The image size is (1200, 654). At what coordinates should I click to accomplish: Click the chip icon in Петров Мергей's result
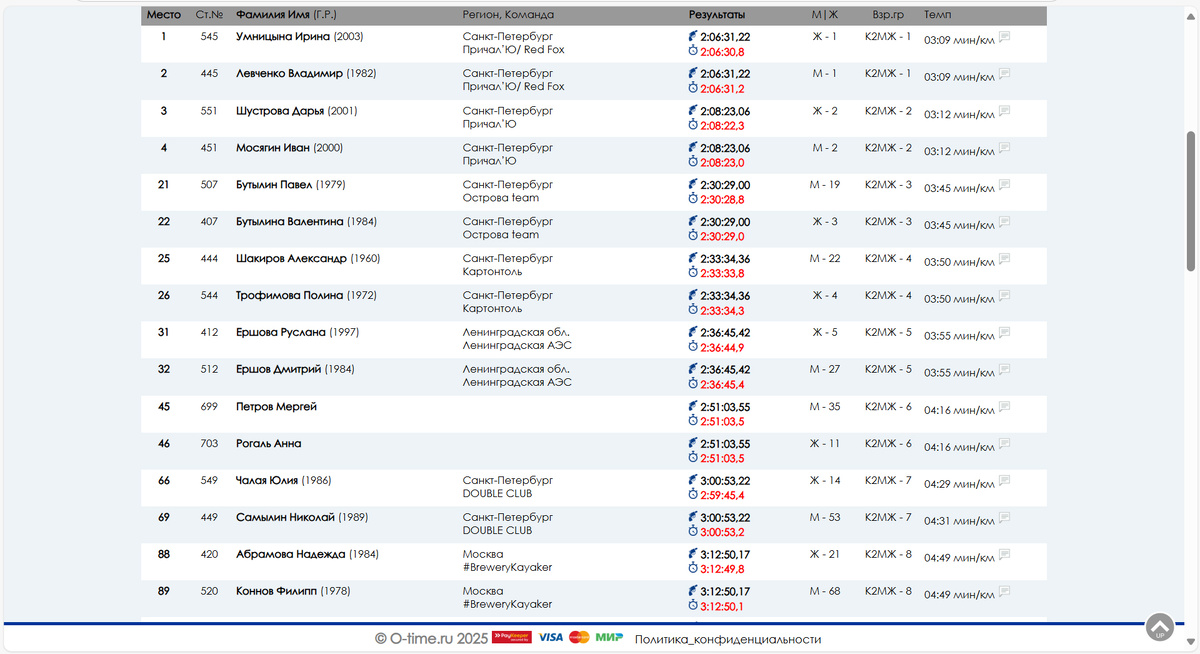pyautogui.click(x=693, y=407)
